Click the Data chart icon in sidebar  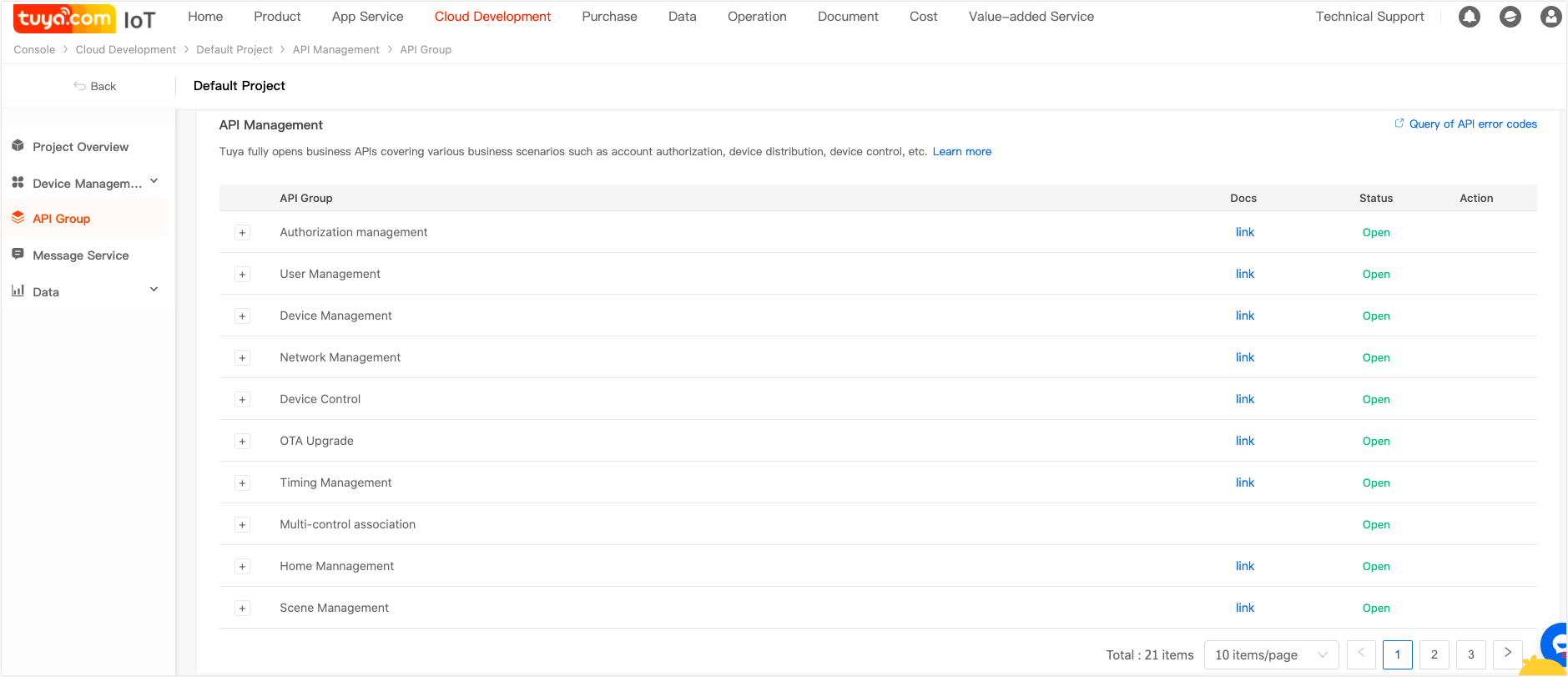[x=18, y=291]
